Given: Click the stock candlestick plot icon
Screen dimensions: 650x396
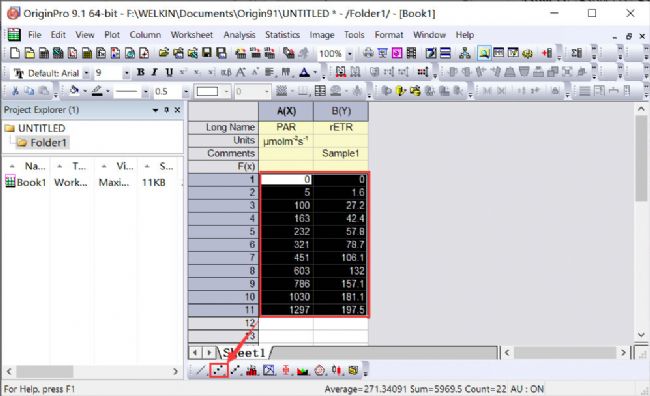Looking at the screenshot, I should point(336,370).
